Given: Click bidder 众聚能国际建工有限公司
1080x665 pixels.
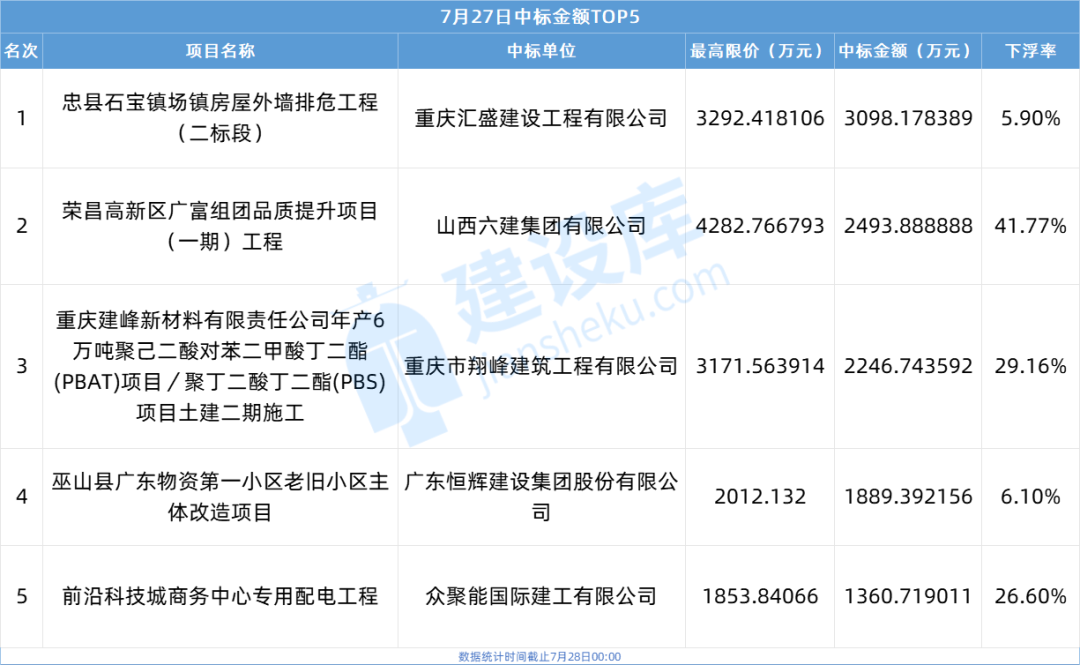Looking at the screenshot, I should [x=541, y=596].
